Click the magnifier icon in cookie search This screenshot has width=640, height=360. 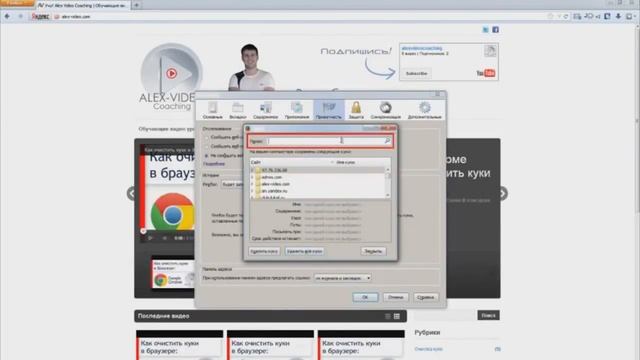(x=387, y=141)
